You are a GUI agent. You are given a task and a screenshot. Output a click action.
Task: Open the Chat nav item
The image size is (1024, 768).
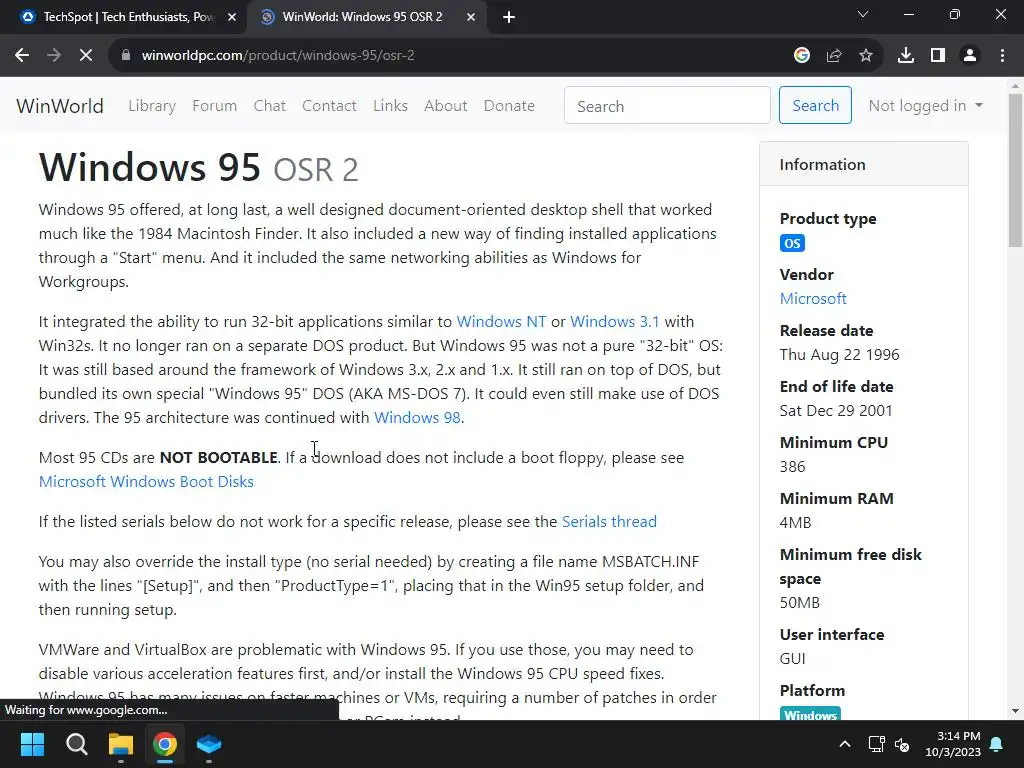pos(270,106)
